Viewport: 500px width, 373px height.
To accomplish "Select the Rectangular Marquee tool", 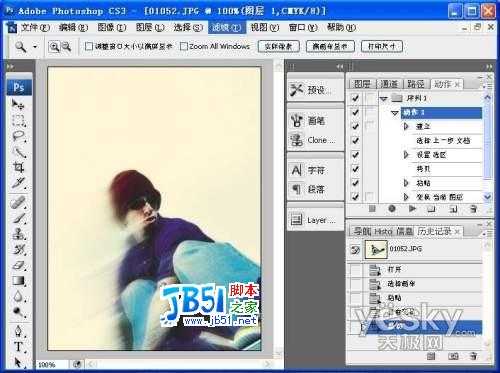I will point(19,120).
